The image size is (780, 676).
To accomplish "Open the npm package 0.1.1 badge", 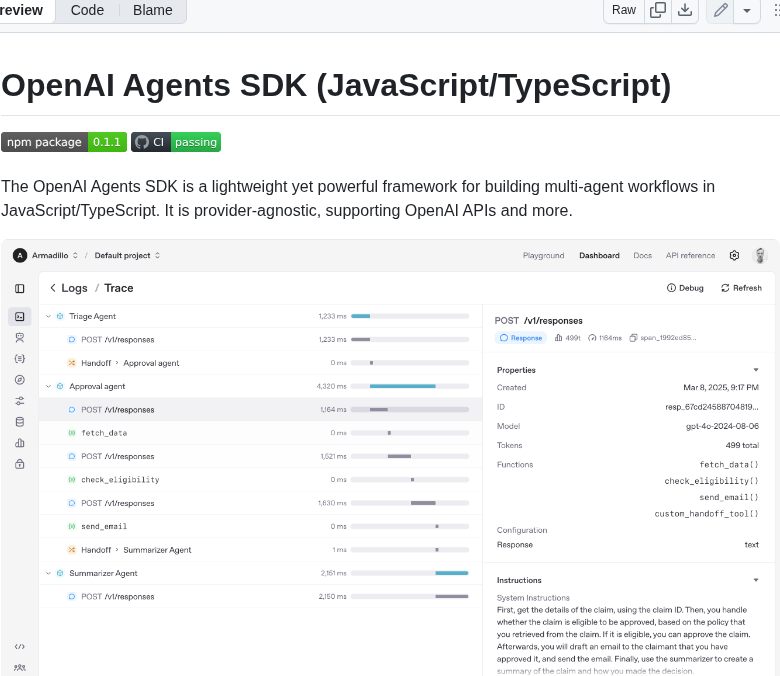I will (x=64, y=142).
